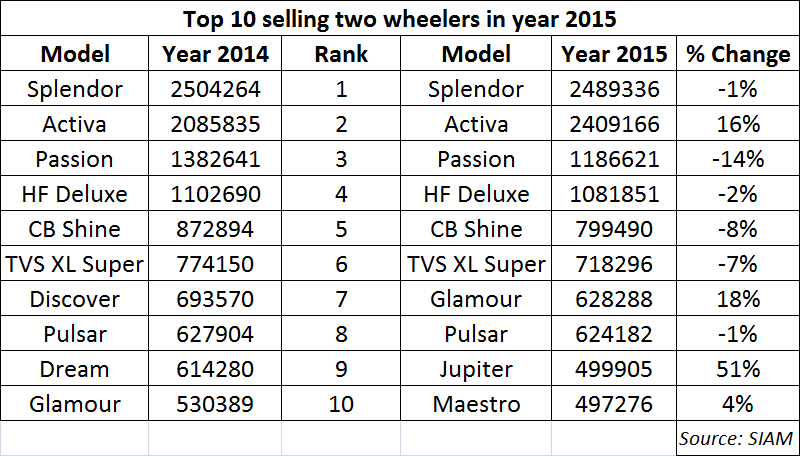Select the -14% change cell
Screen dimensions: 800x456
(738, 159)
